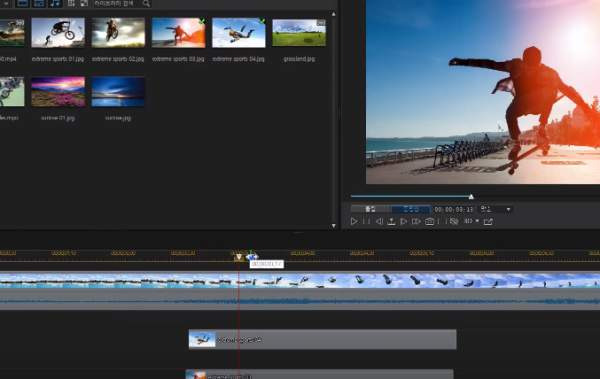The width and height of the screenshot is (600, 379).
Task: Select the dark blue sunrise.jpg thumbnail
Action: [x=118, y=92]
